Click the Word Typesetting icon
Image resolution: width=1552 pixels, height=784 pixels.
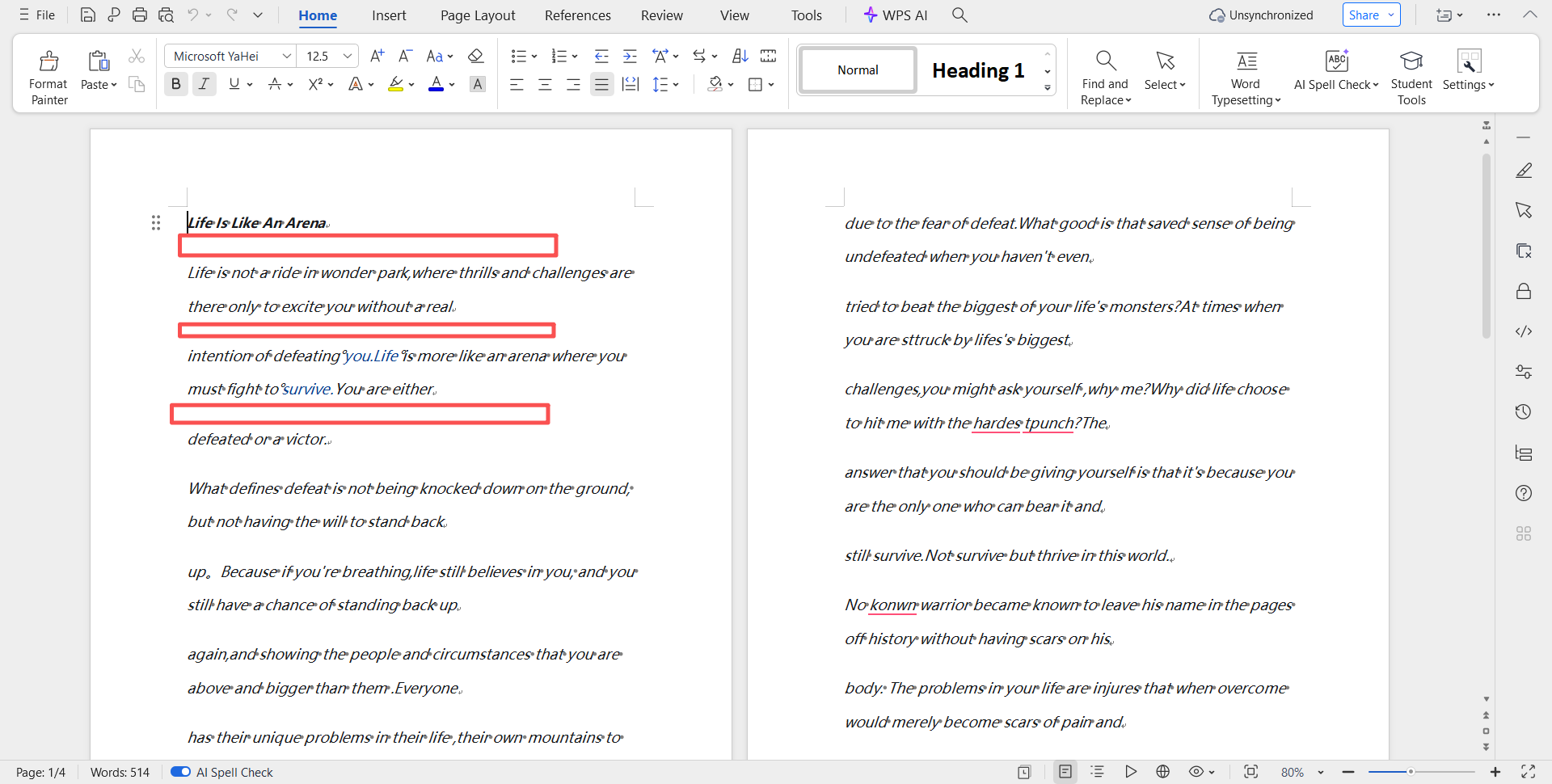pos(1246,62)
